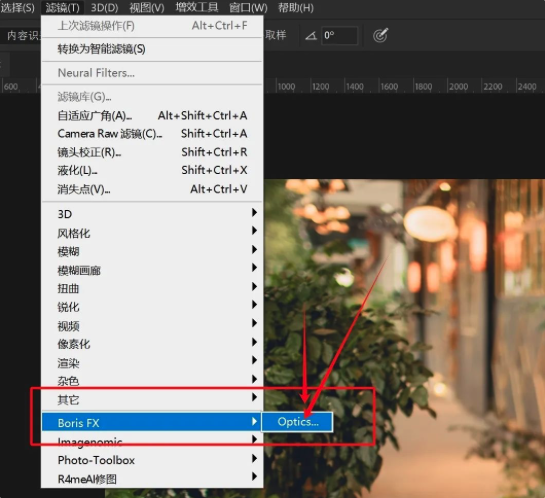Choose 镜头校正 lens correction item
Viewport: 545px width, 498px height.
(x=152, y=152)
